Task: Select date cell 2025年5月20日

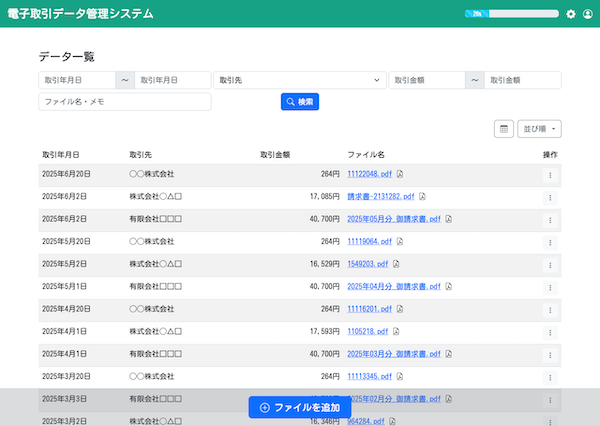Action: 66,242
